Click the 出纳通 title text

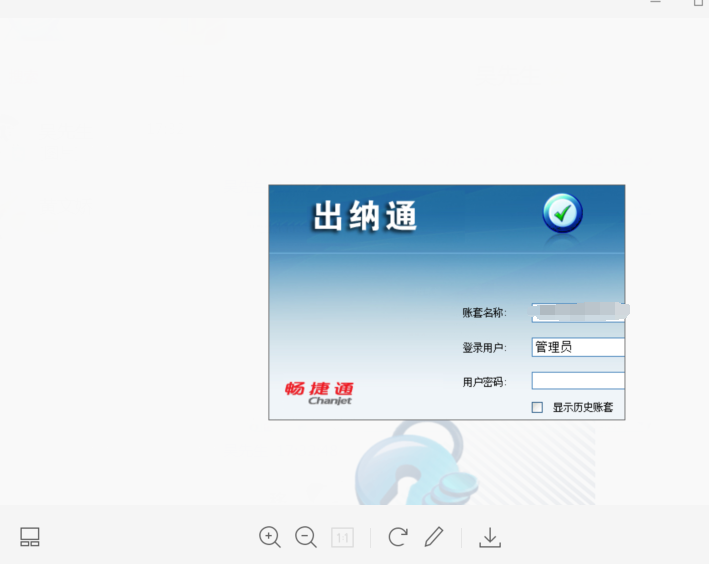(x=365, y=216)
